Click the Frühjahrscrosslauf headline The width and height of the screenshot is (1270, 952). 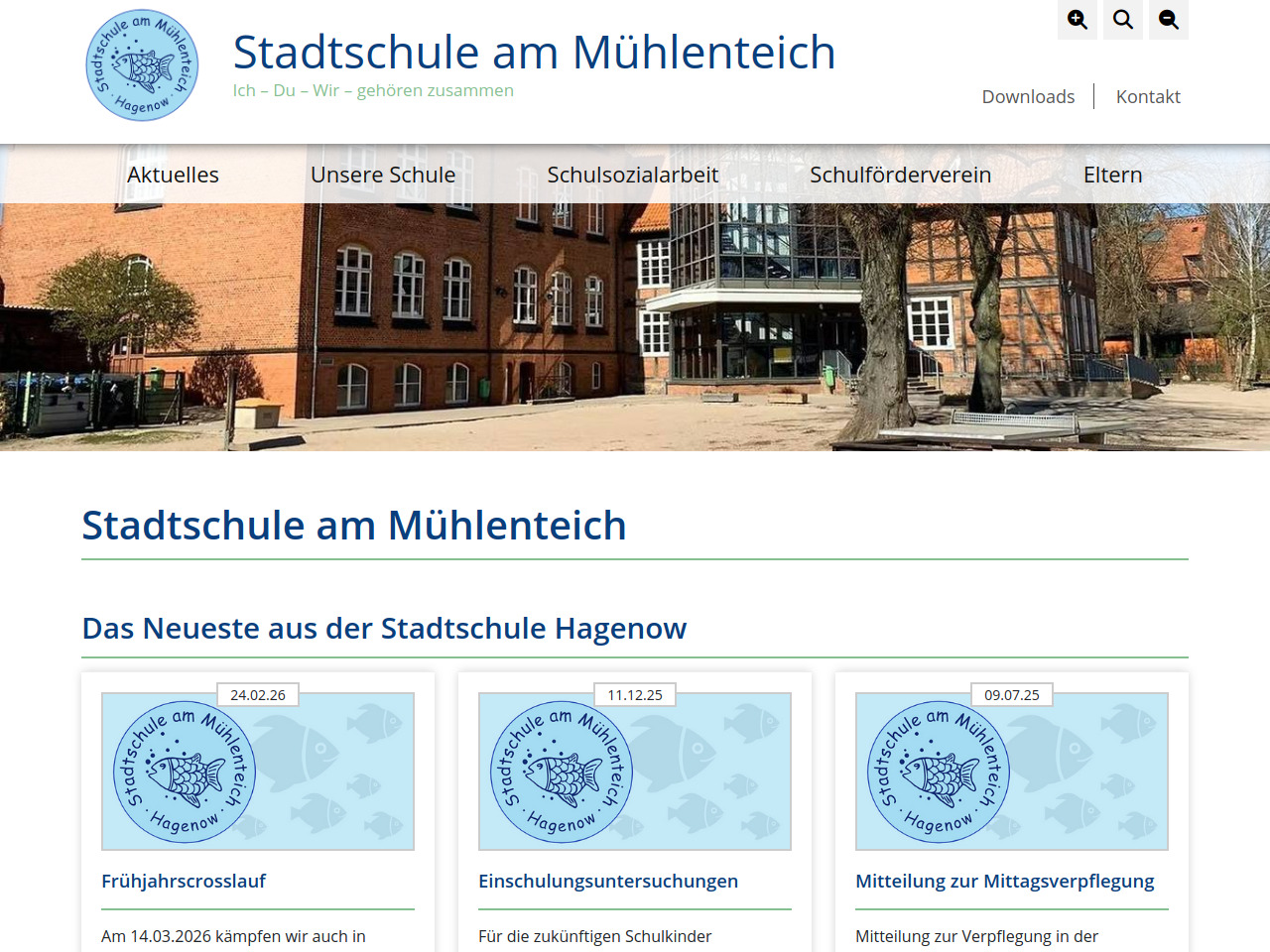click(184, 881)
